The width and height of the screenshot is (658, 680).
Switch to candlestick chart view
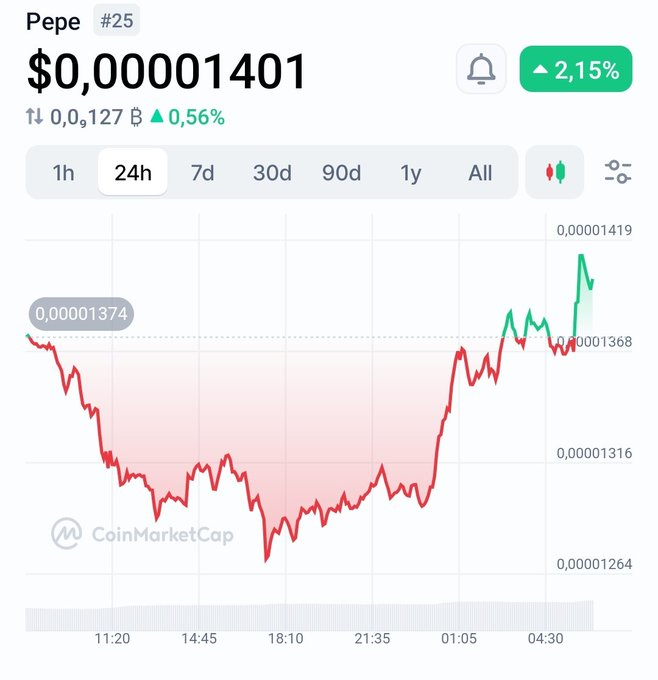click(x=555, y=172)
